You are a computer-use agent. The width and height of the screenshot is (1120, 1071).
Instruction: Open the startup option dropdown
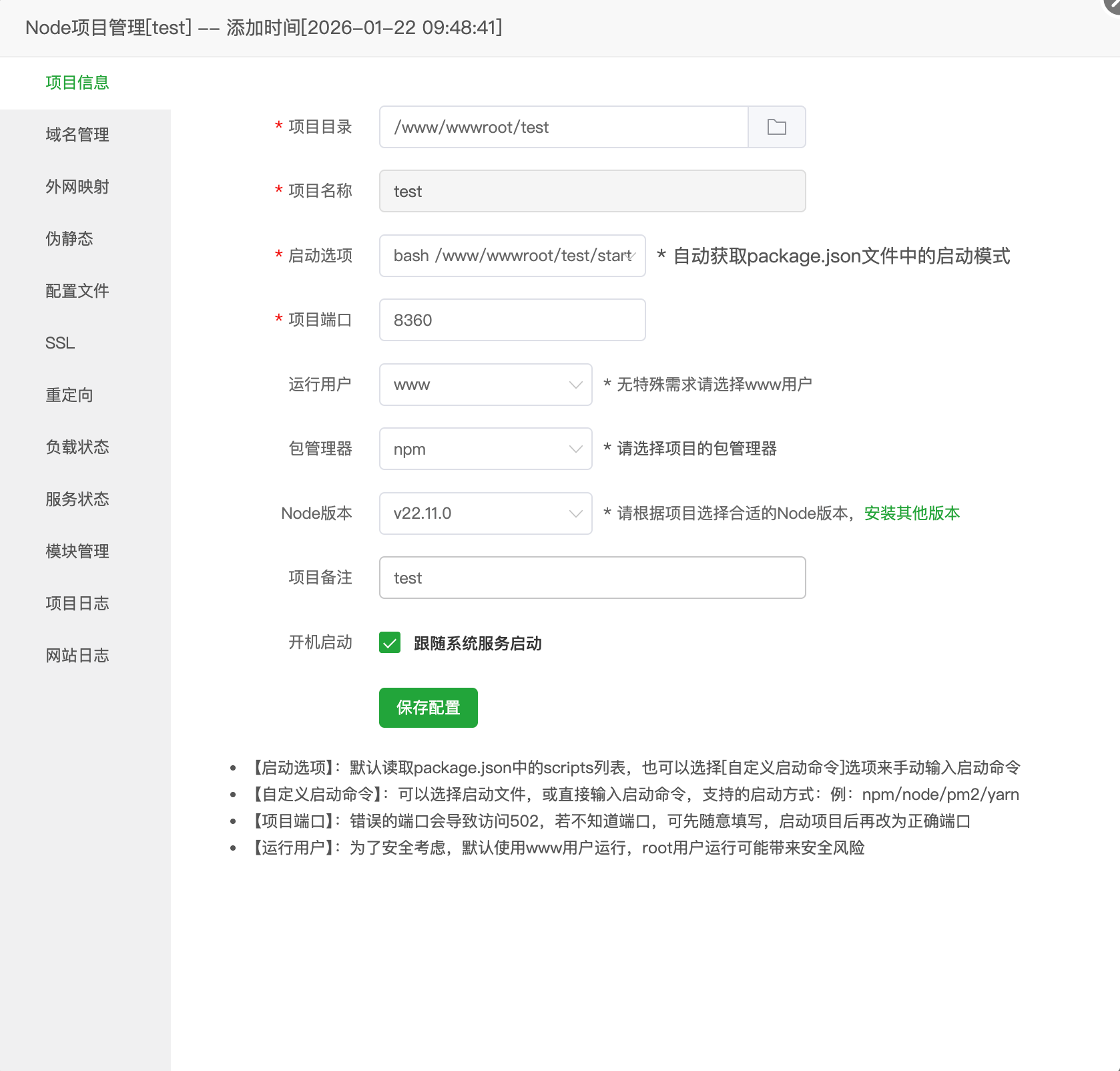pyautogui.click(x=512, y=256)
